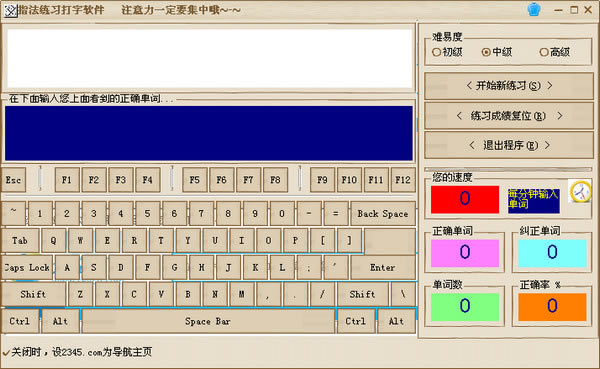Click the Esc key
600x369 pixels.
(14, 180)
